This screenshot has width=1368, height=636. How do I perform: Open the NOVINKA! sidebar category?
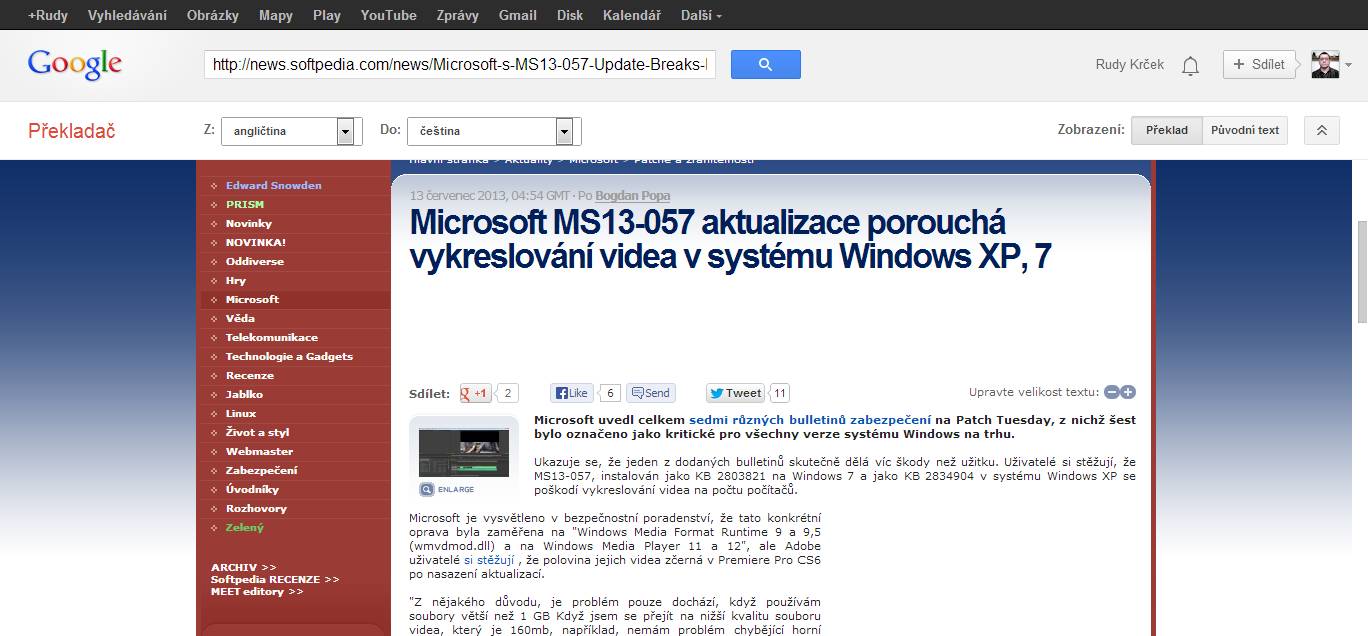[256, 242]
